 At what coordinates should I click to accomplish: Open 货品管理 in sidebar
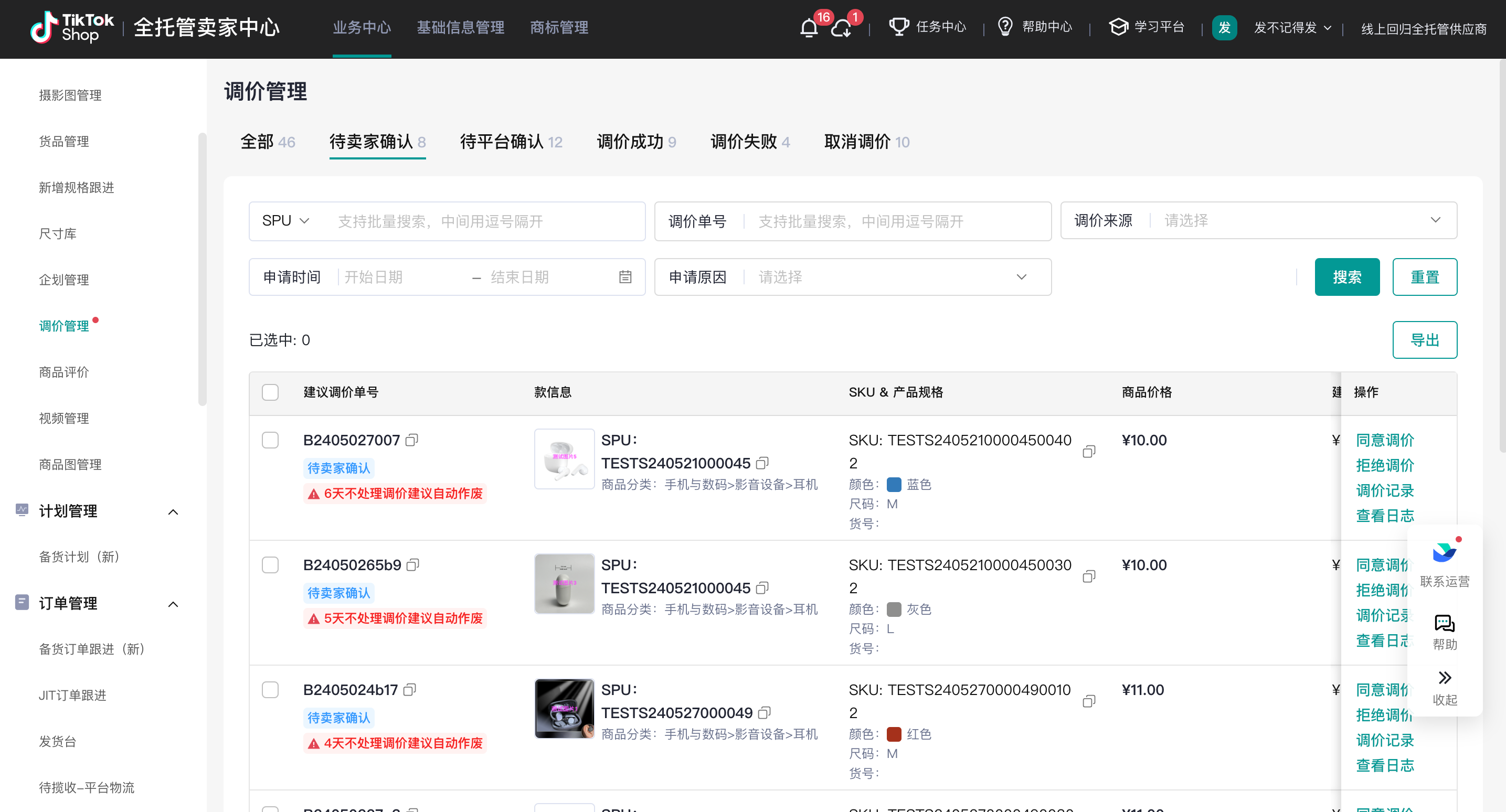pyautogui.click(x=63, y=142)
